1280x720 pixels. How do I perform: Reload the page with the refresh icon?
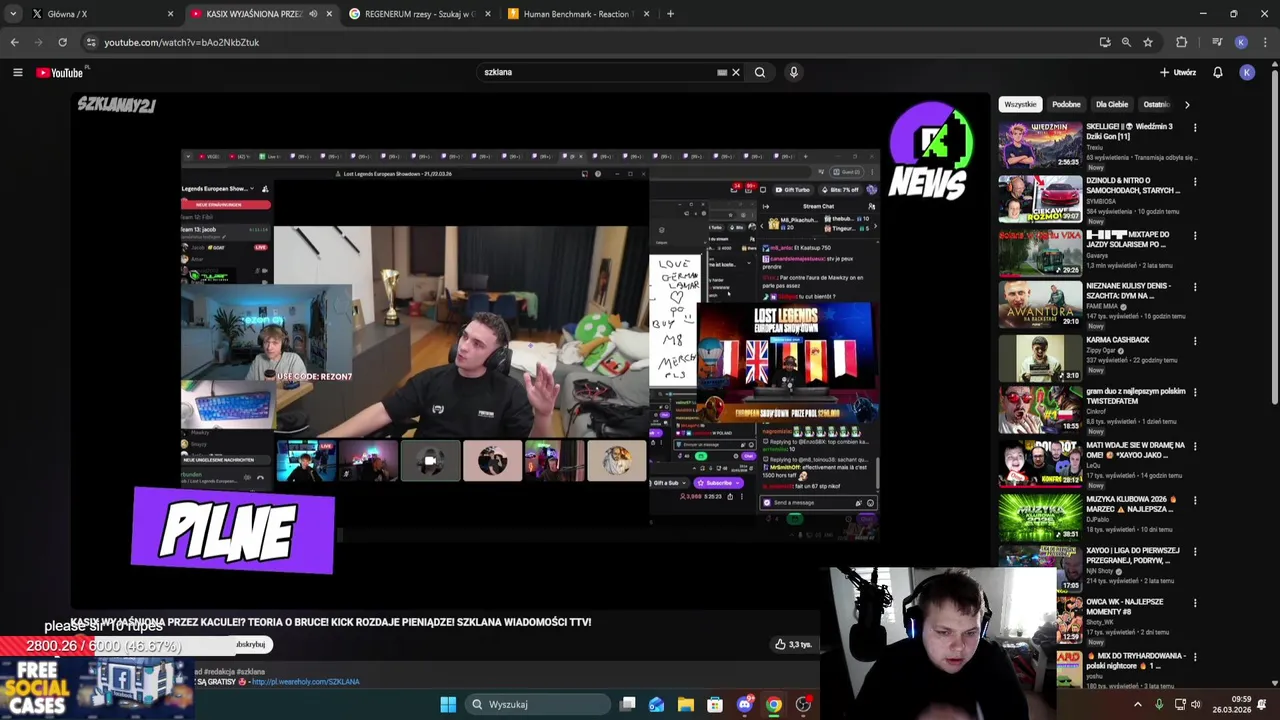(x=62, y=42)
